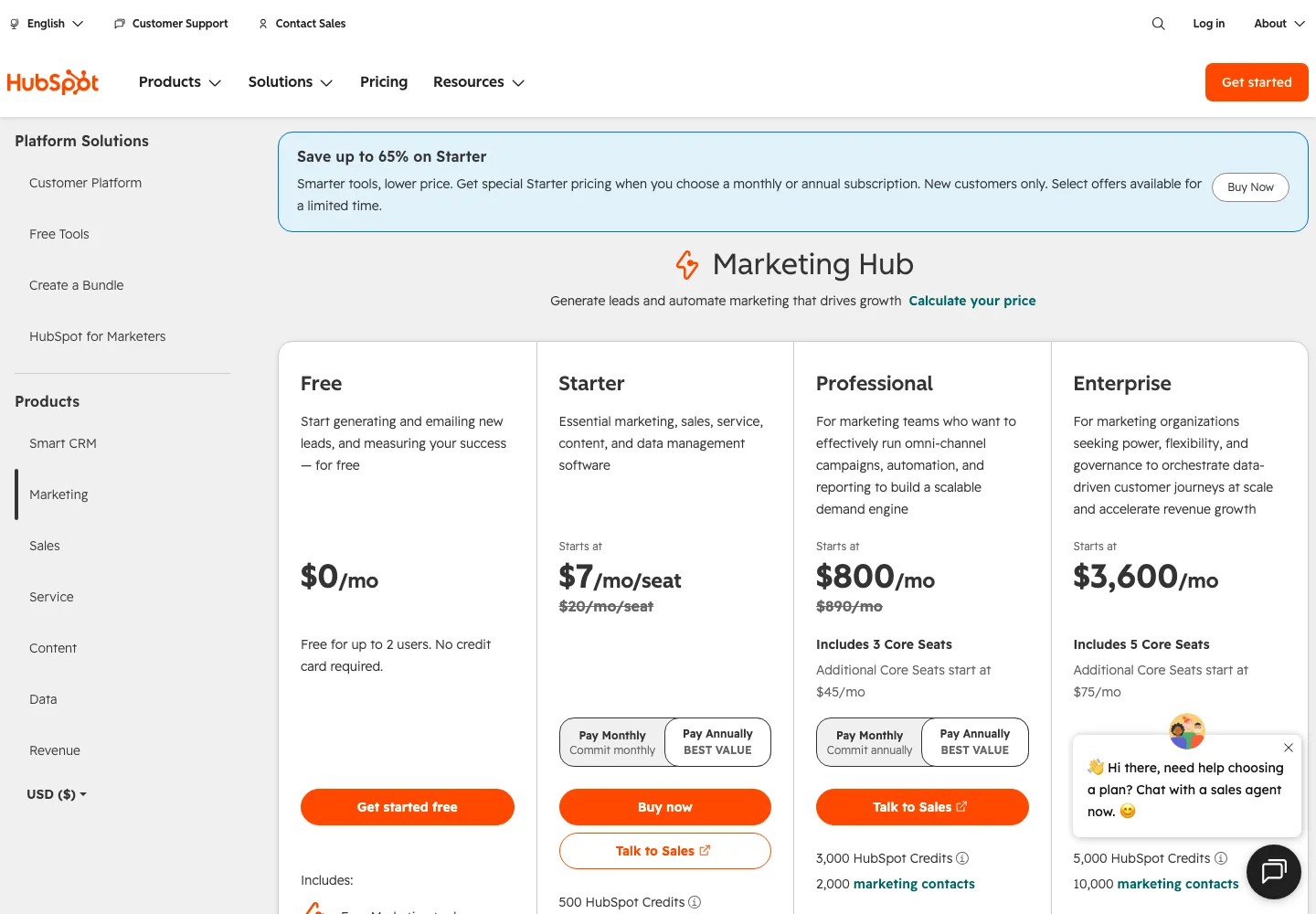The width and height of the screenshot is (1316, 914).
Task: Open Contact Sales link
Action: pyautogui.click(x=302, y=24)
